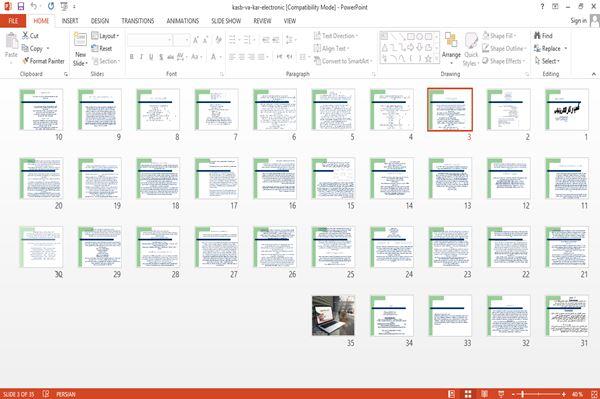Switch to Normal view in status bar
This screenshot has width=600, height=399.
452,394
